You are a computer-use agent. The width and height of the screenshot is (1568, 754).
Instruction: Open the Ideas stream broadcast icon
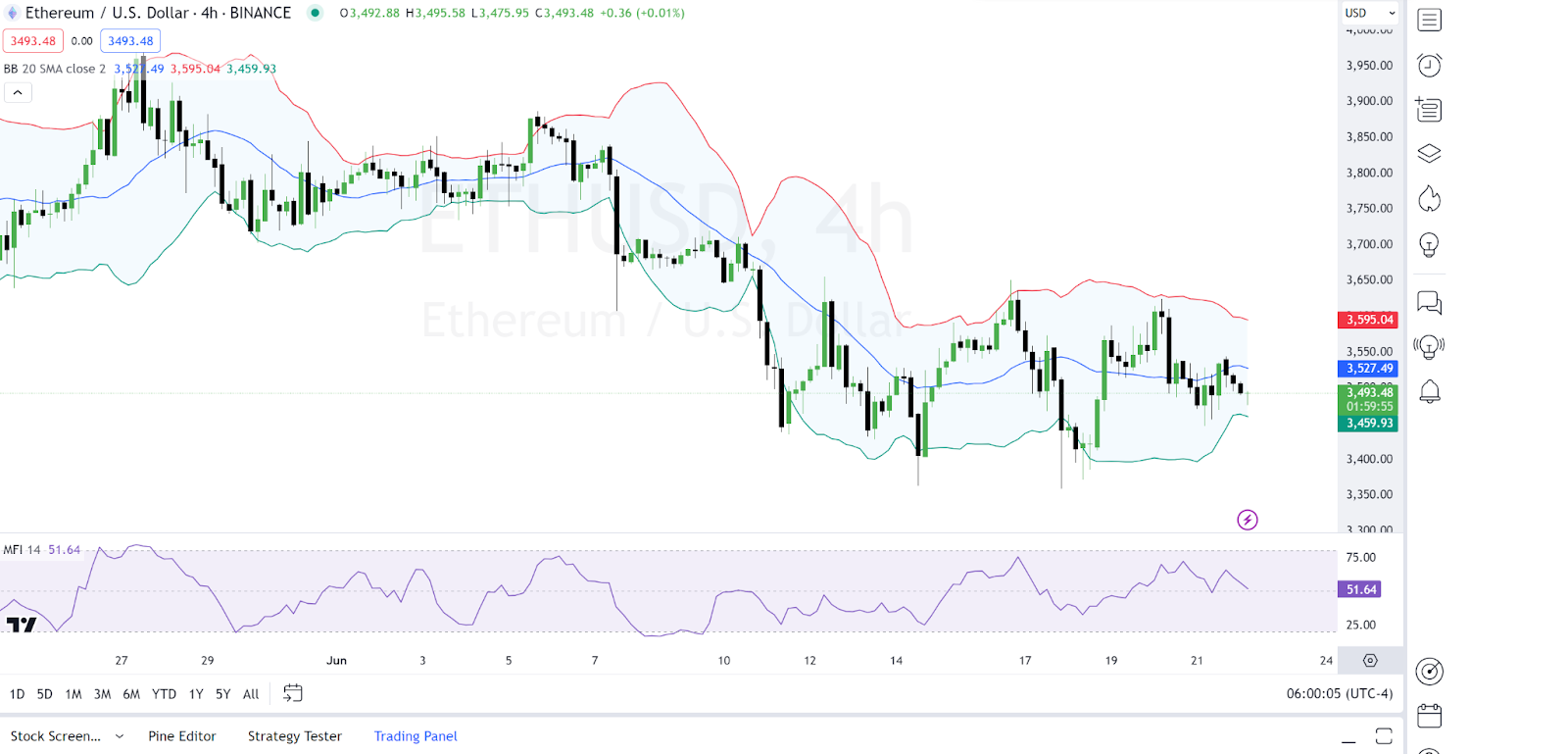click(x=1429, y=347)
